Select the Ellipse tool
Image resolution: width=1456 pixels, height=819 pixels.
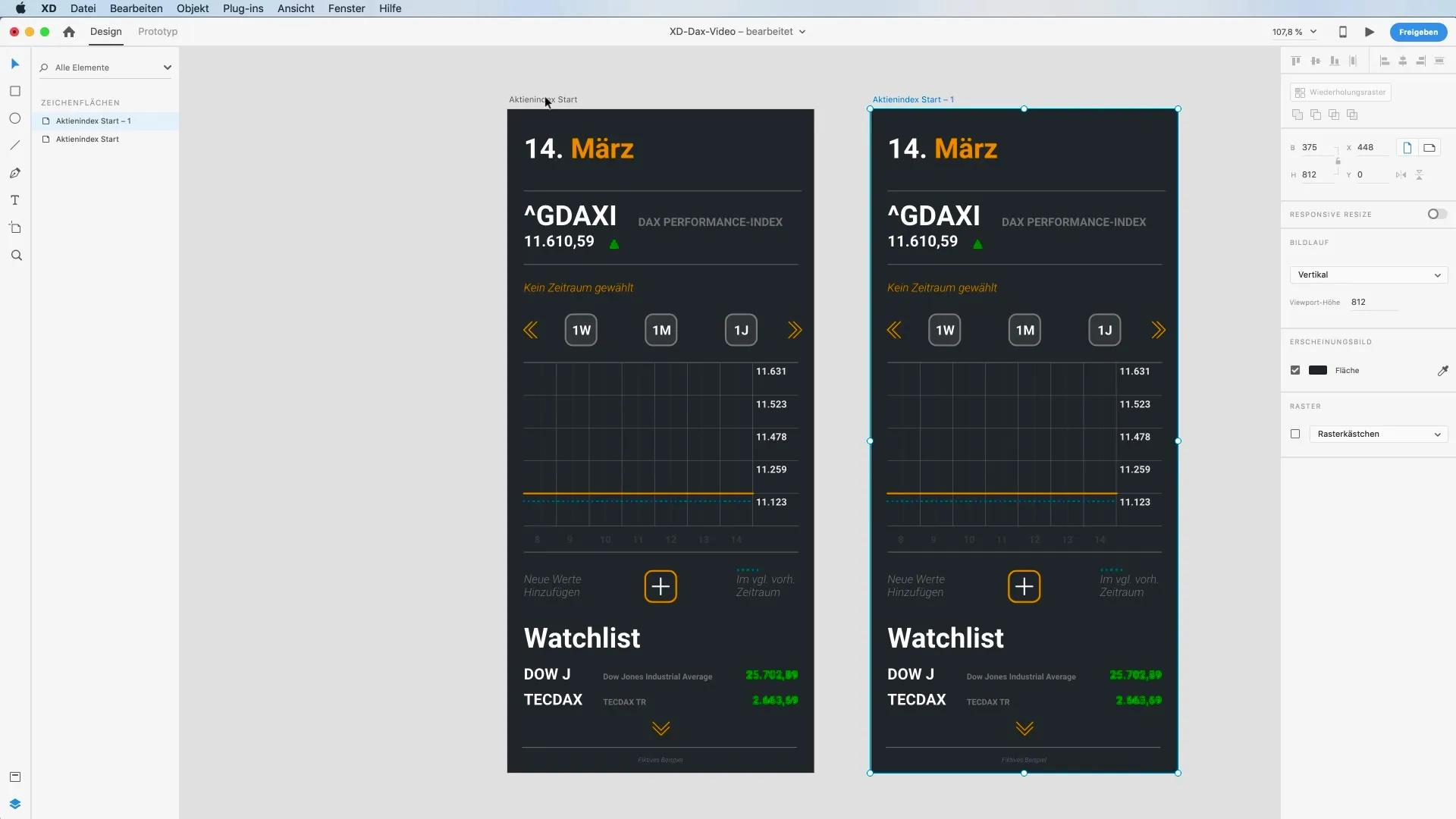pos(15,118)
